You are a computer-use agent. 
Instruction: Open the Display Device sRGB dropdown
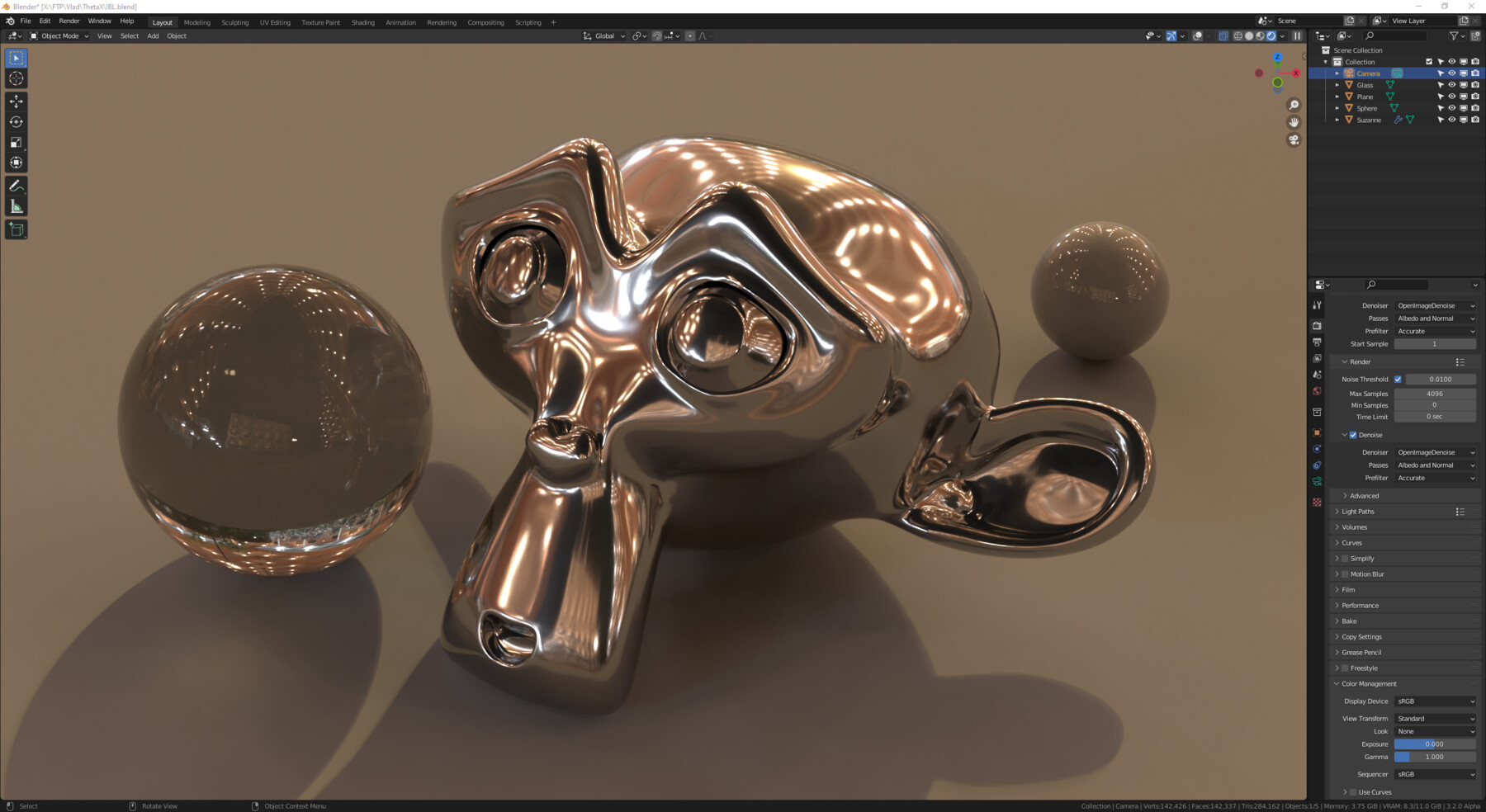[1436, 701]
